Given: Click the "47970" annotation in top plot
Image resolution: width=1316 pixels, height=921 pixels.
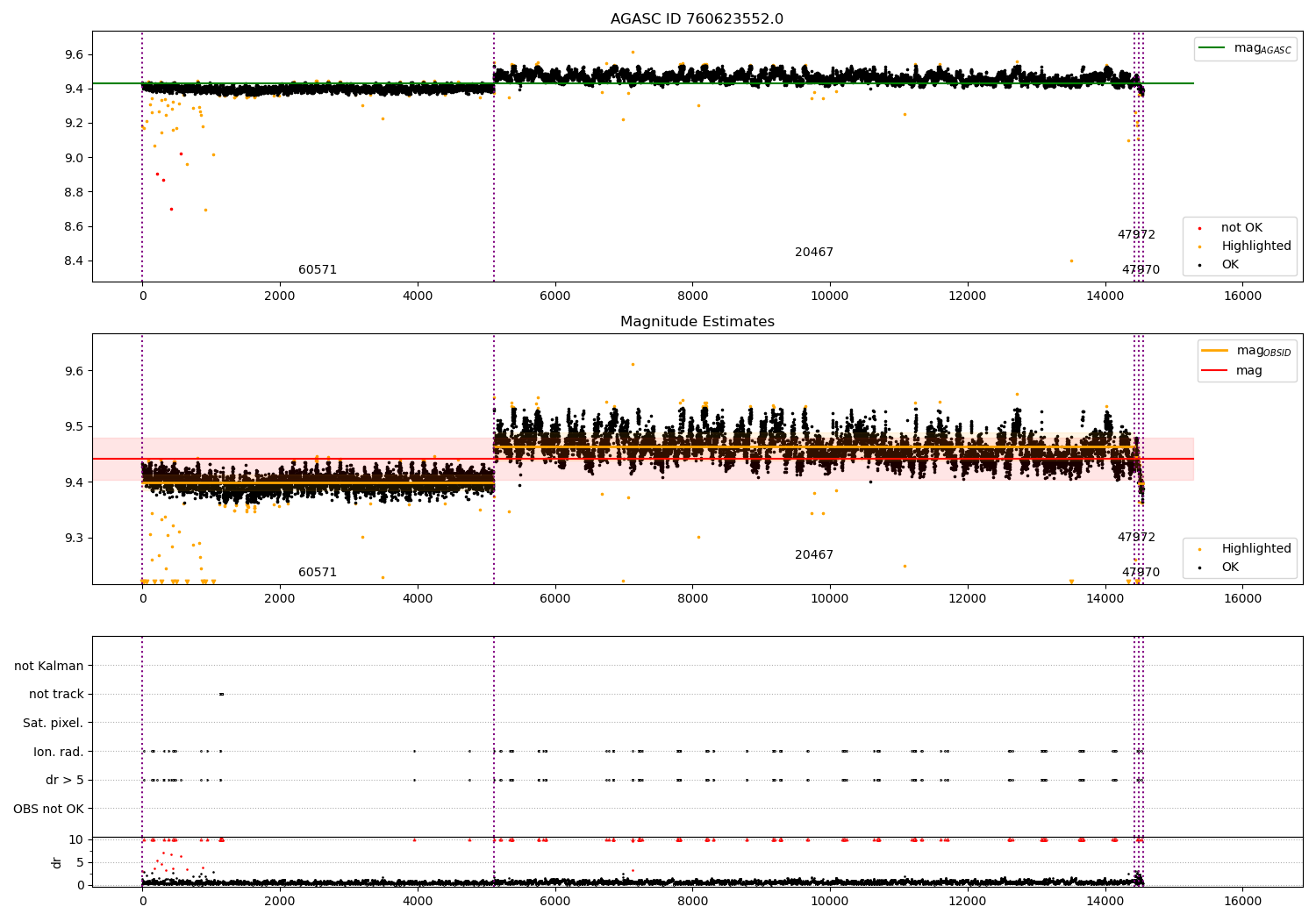Looking at the screenshot, I should coord(1141,270).
